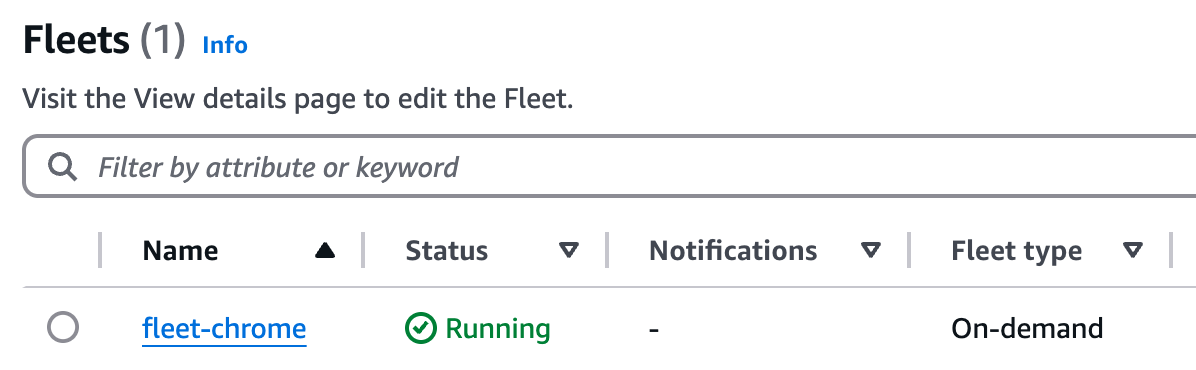This screenshot has width=1196, height=370.
Task: Click the green check icon beside Running
Action: tap(420, 329)
